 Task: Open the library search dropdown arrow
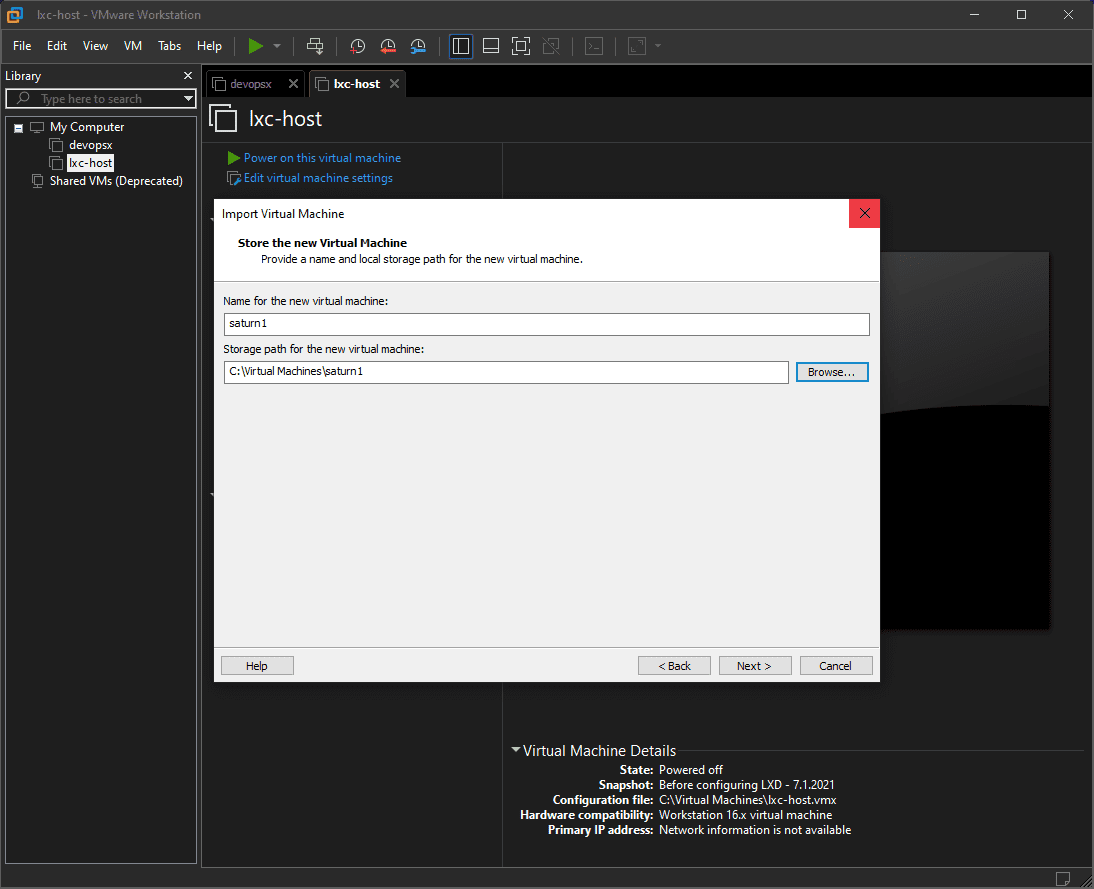click(x=188, y=99)
